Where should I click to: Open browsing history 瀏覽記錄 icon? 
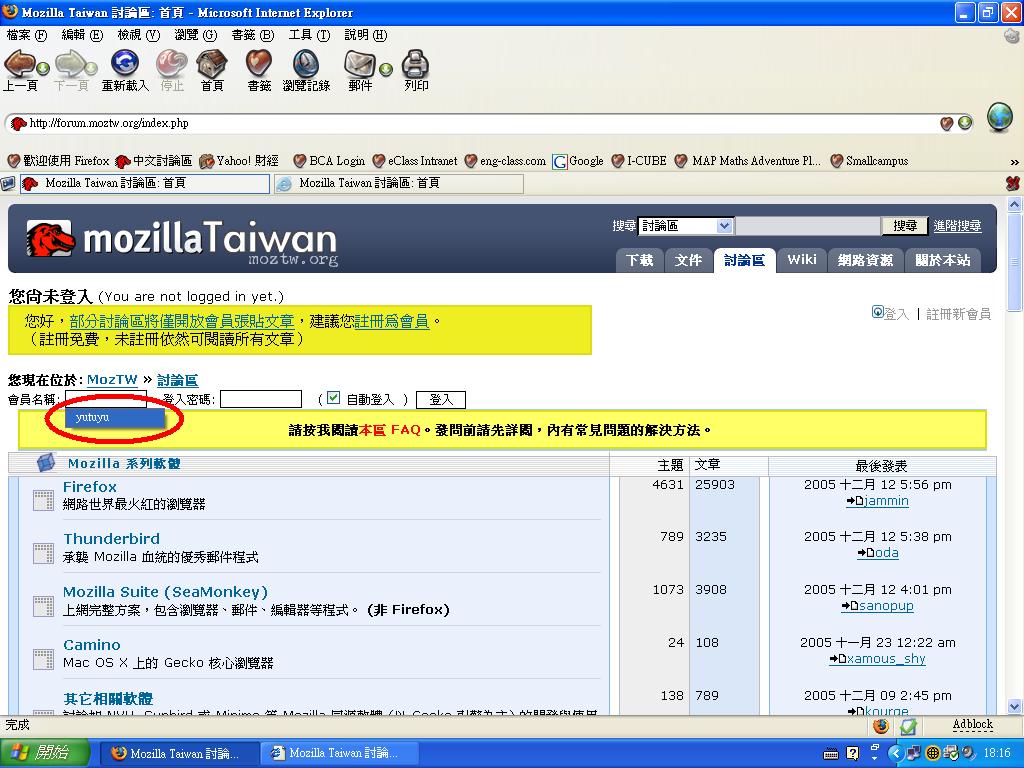(306, 63)
